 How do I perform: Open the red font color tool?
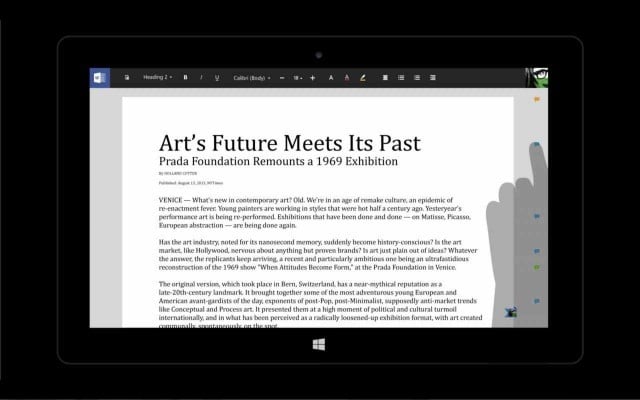tap(347, 78)
